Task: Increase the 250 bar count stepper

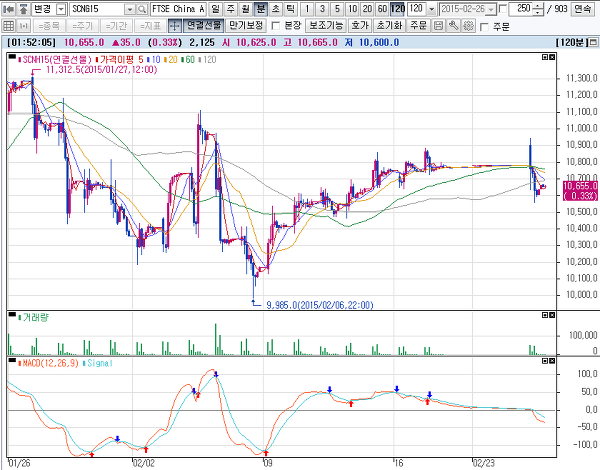Action: point(538,6)
